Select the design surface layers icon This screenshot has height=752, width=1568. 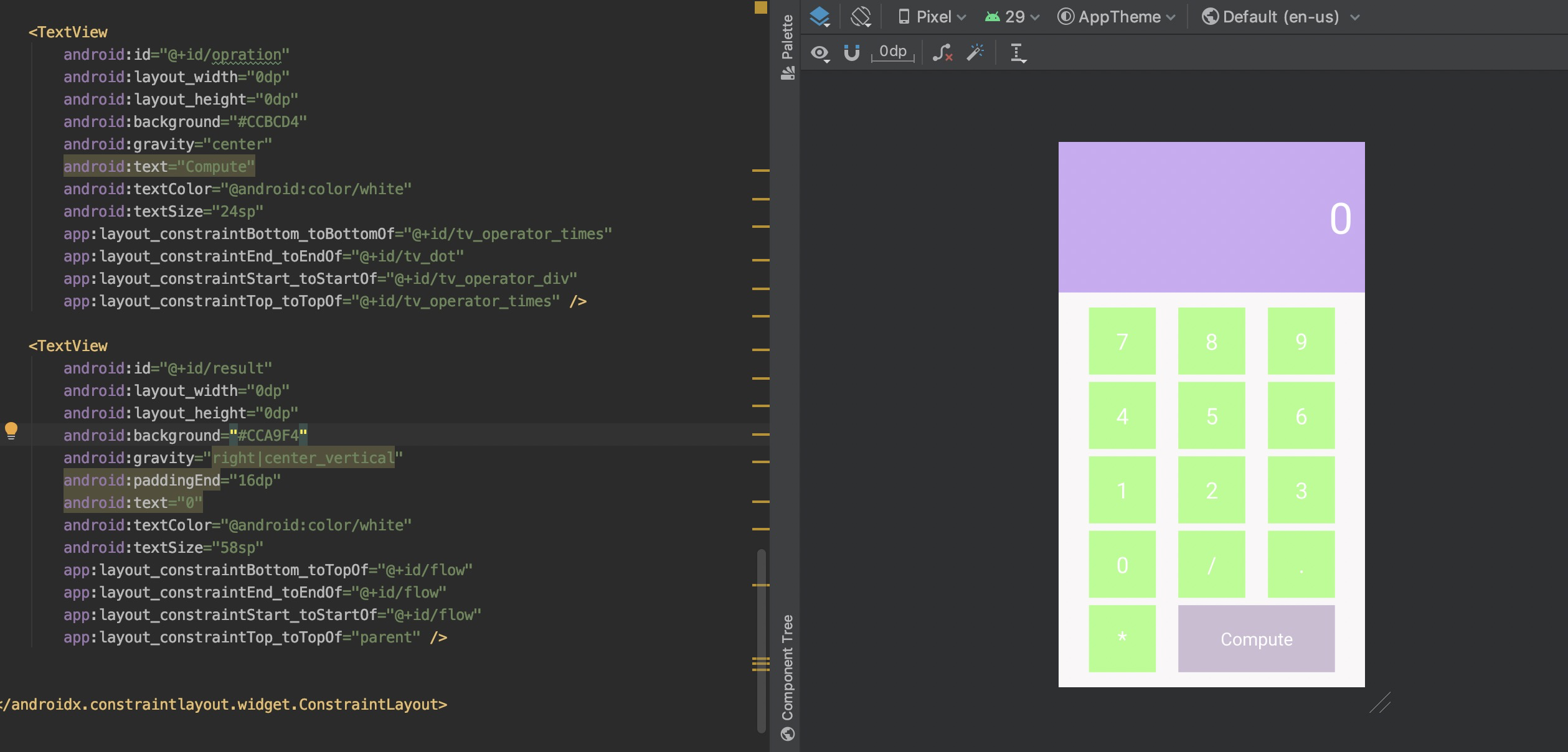[x=821, y=17]
